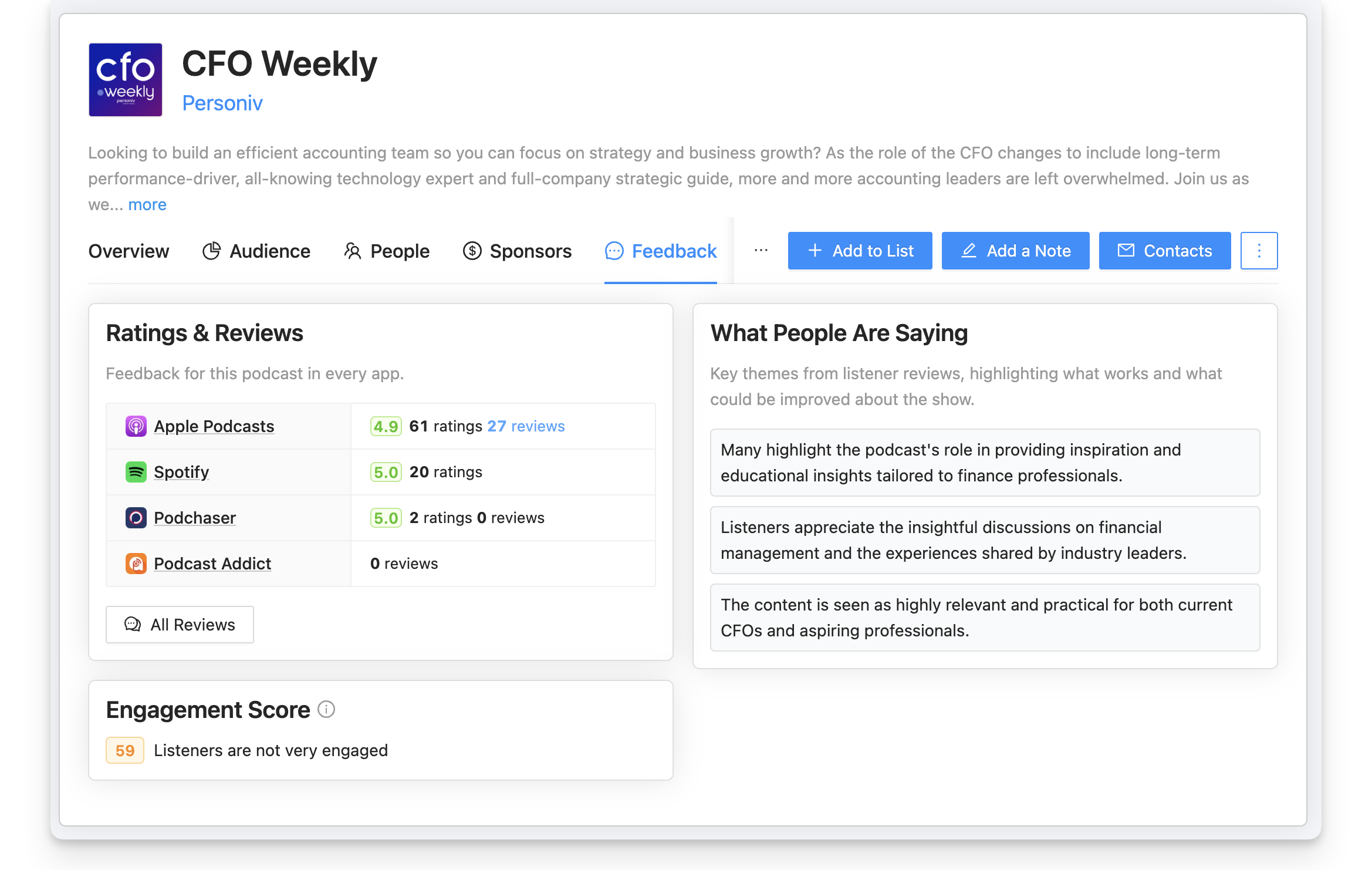The height and width of the screenshot is (870, 1372).
Task: Click the 'Engagement Score' heading
Action: [208, 710]
